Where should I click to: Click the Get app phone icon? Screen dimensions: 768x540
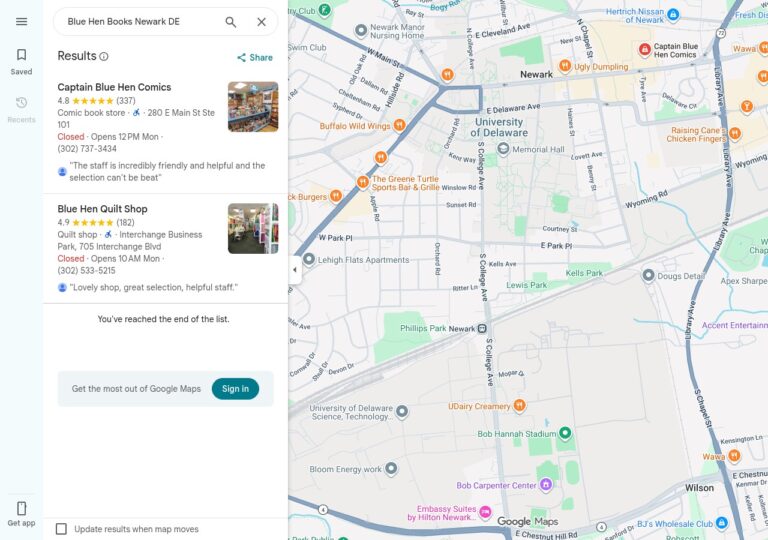coord(22,514)
